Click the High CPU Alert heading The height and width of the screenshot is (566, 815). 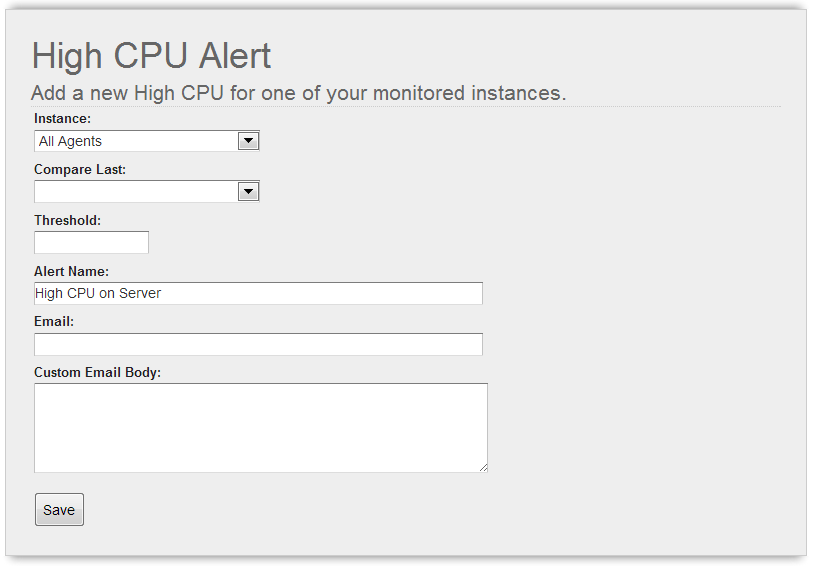[151, 56]
